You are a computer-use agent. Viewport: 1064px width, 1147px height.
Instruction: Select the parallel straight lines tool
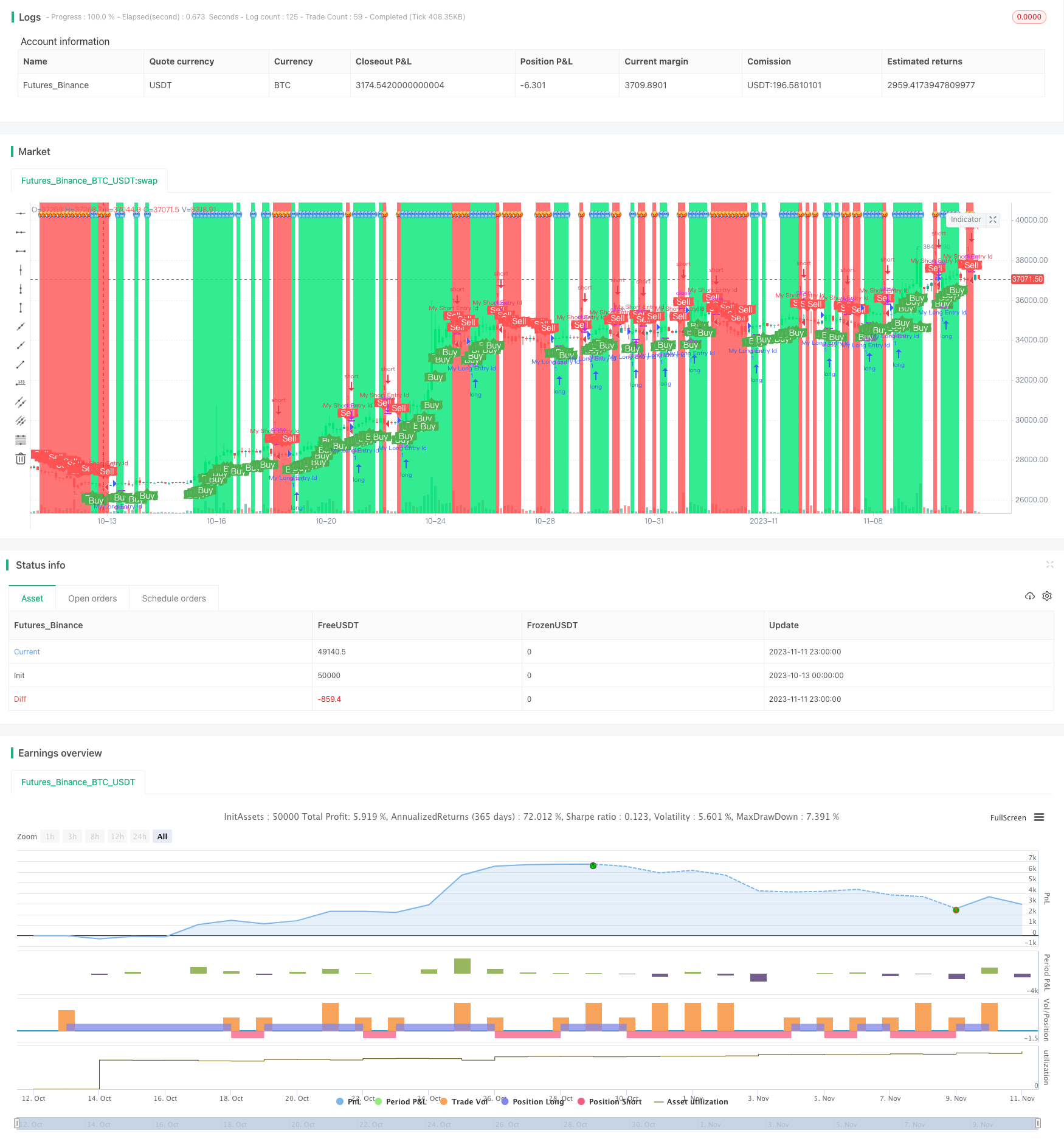pyautogui.click(x=21, y=421)
